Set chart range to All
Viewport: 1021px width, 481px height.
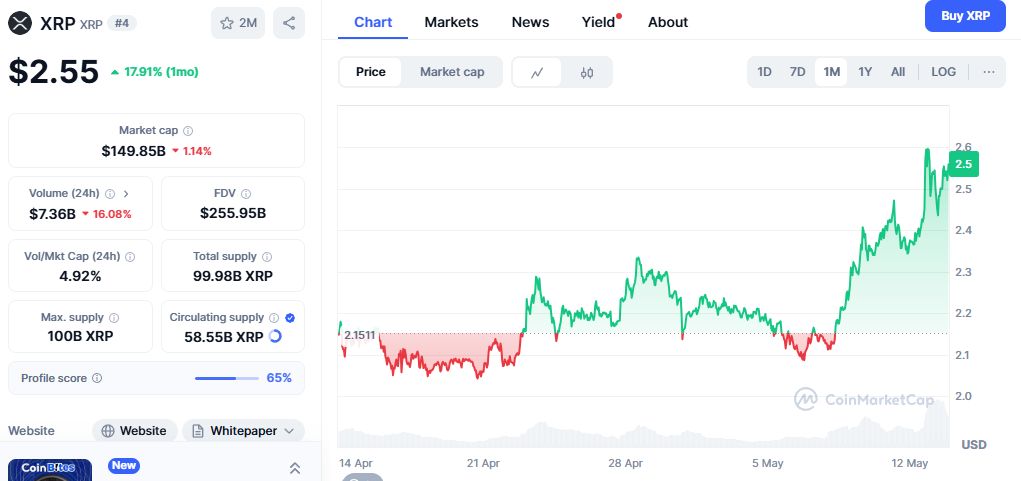pos(898,72)
